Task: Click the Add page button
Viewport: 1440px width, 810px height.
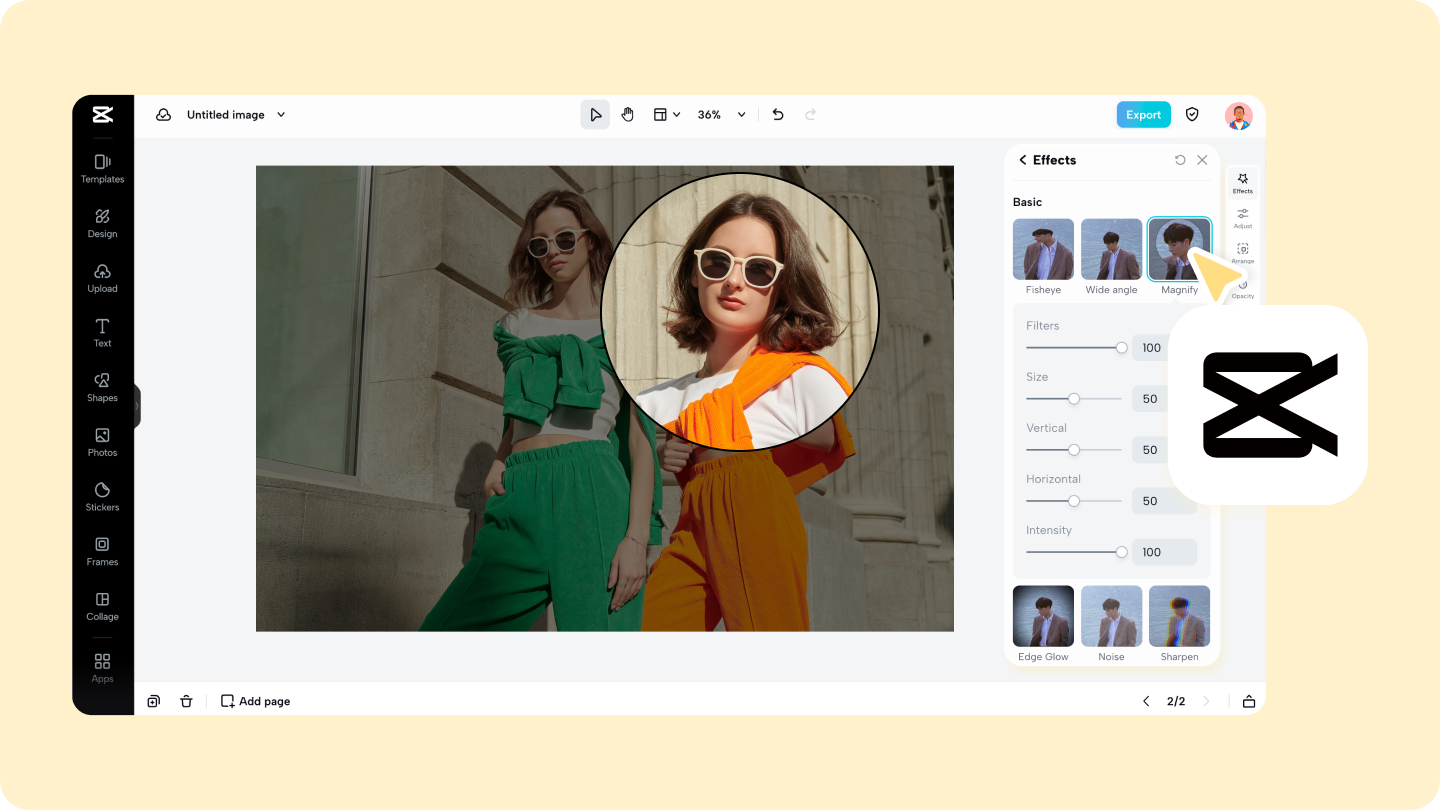Action: [256, 701]
